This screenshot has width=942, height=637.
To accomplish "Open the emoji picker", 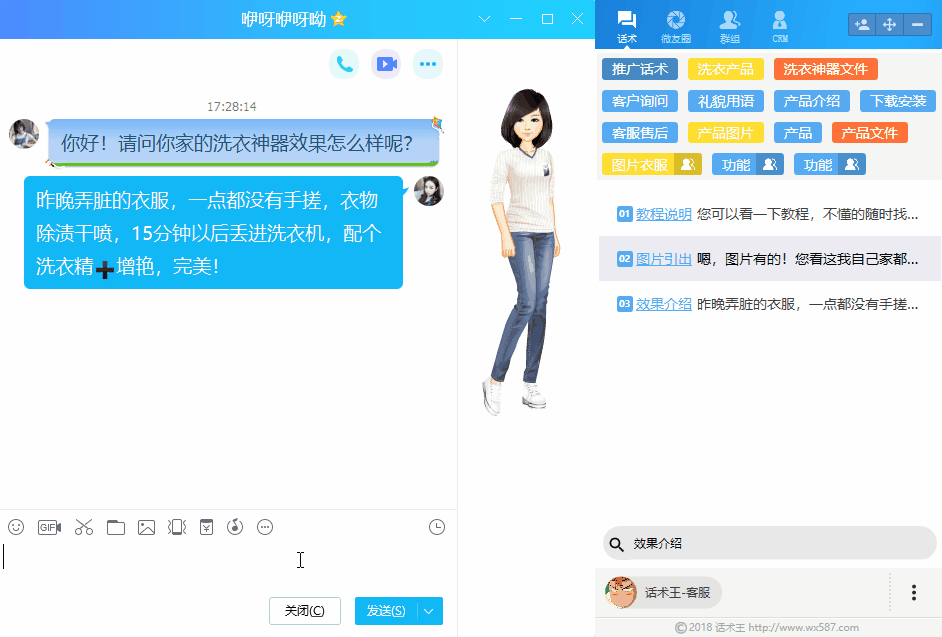I will pyautogui.click(x=16, y=527).
